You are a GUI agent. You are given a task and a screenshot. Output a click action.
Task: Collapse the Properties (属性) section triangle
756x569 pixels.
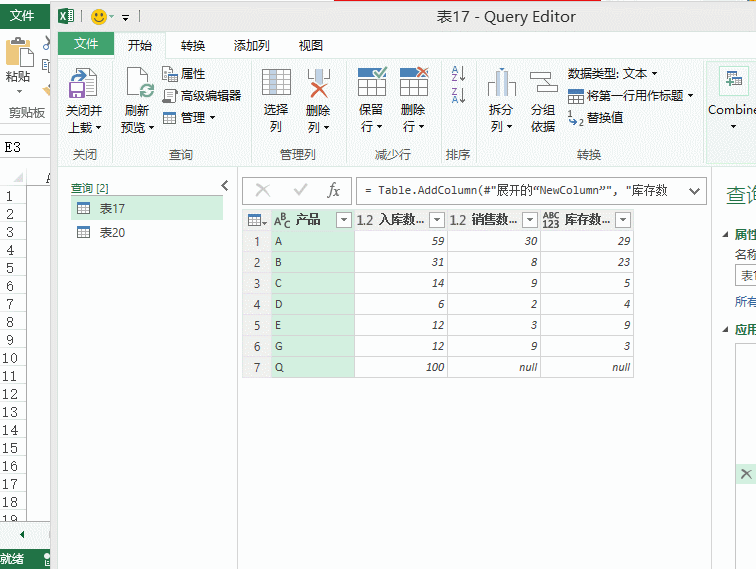point(725,235)
